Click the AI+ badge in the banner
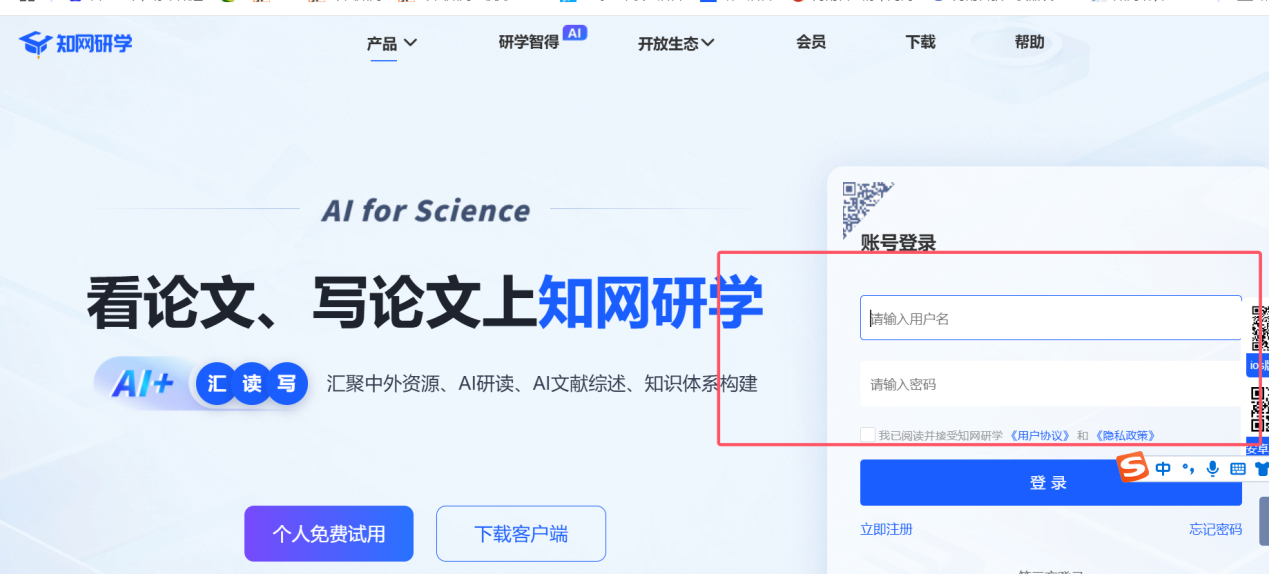The width and height of the screenshot is (1269, 574). click(142, 383)
